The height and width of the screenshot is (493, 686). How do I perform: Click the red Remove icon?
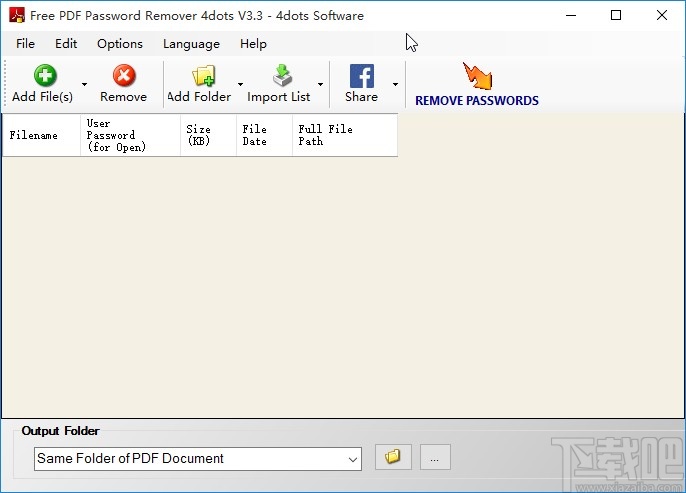coord(124,76)
